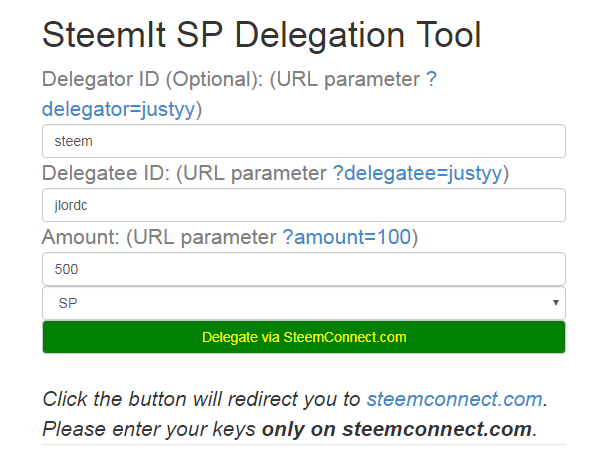
Task: Click 'URL parameter' text beside Delegatee ID
Action: pyautogui.click(x=255, y=174)
